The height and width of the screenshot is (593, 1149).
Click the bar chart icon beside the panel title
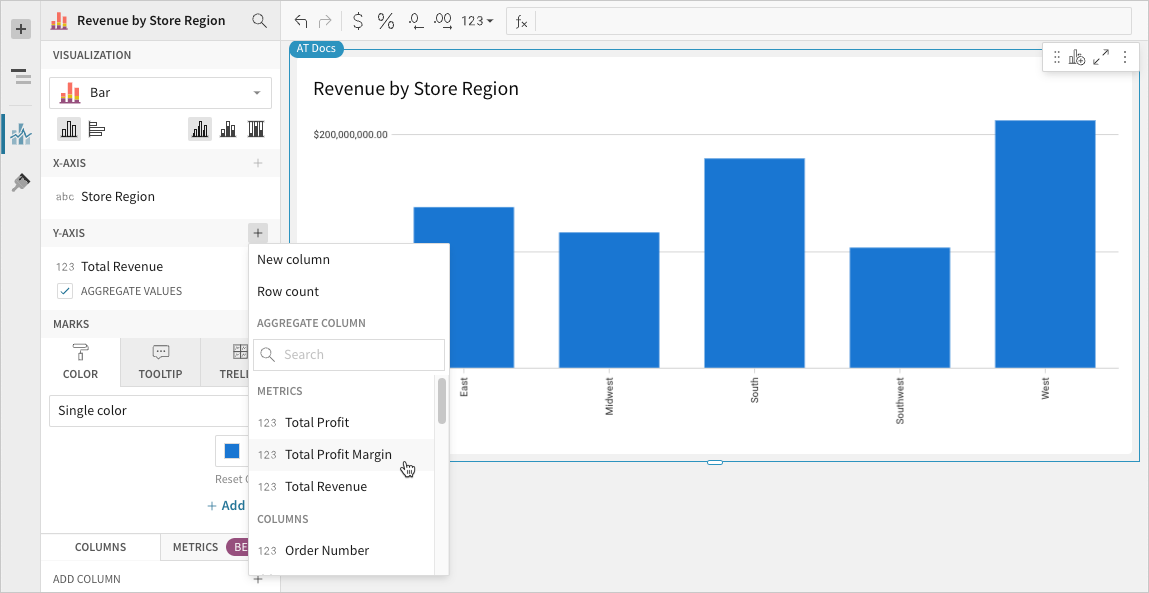tap(59, 21)
